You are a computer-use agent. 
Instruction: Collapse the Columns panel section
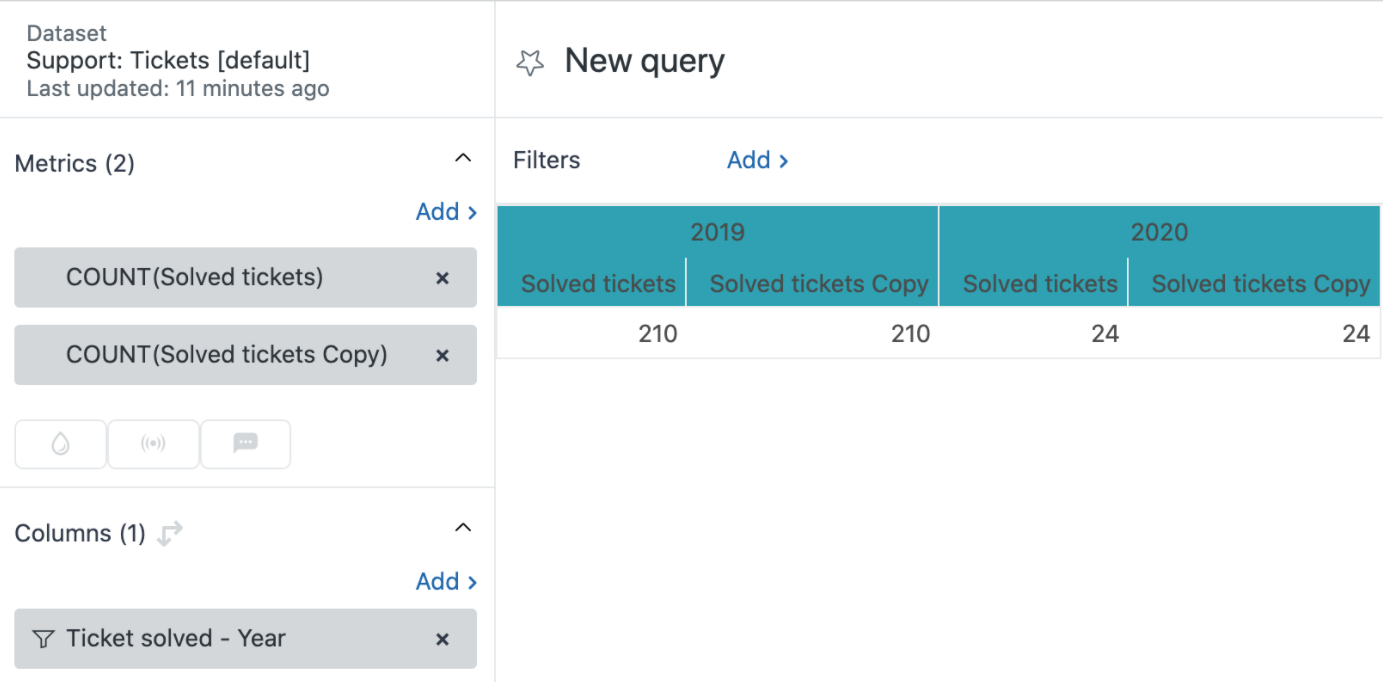(462, 527)
